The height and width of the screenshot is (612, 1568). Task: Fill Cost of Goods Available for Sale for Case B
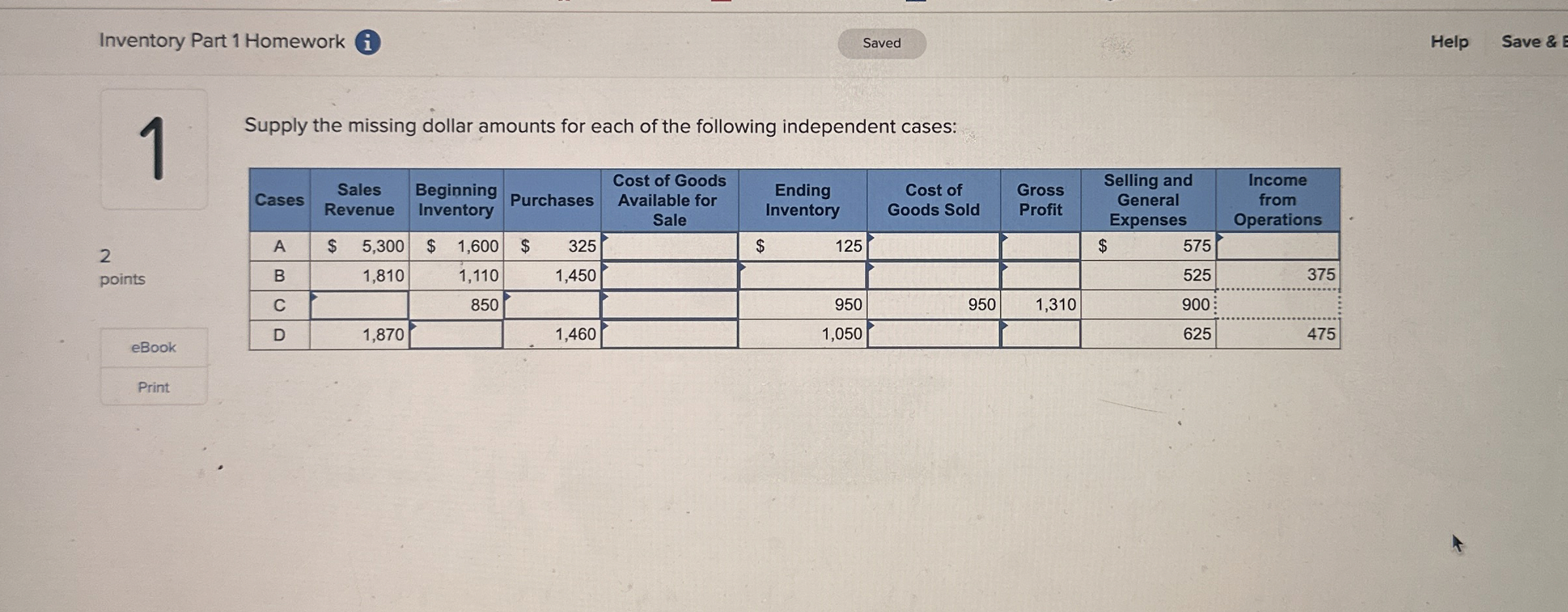(669, 276)
